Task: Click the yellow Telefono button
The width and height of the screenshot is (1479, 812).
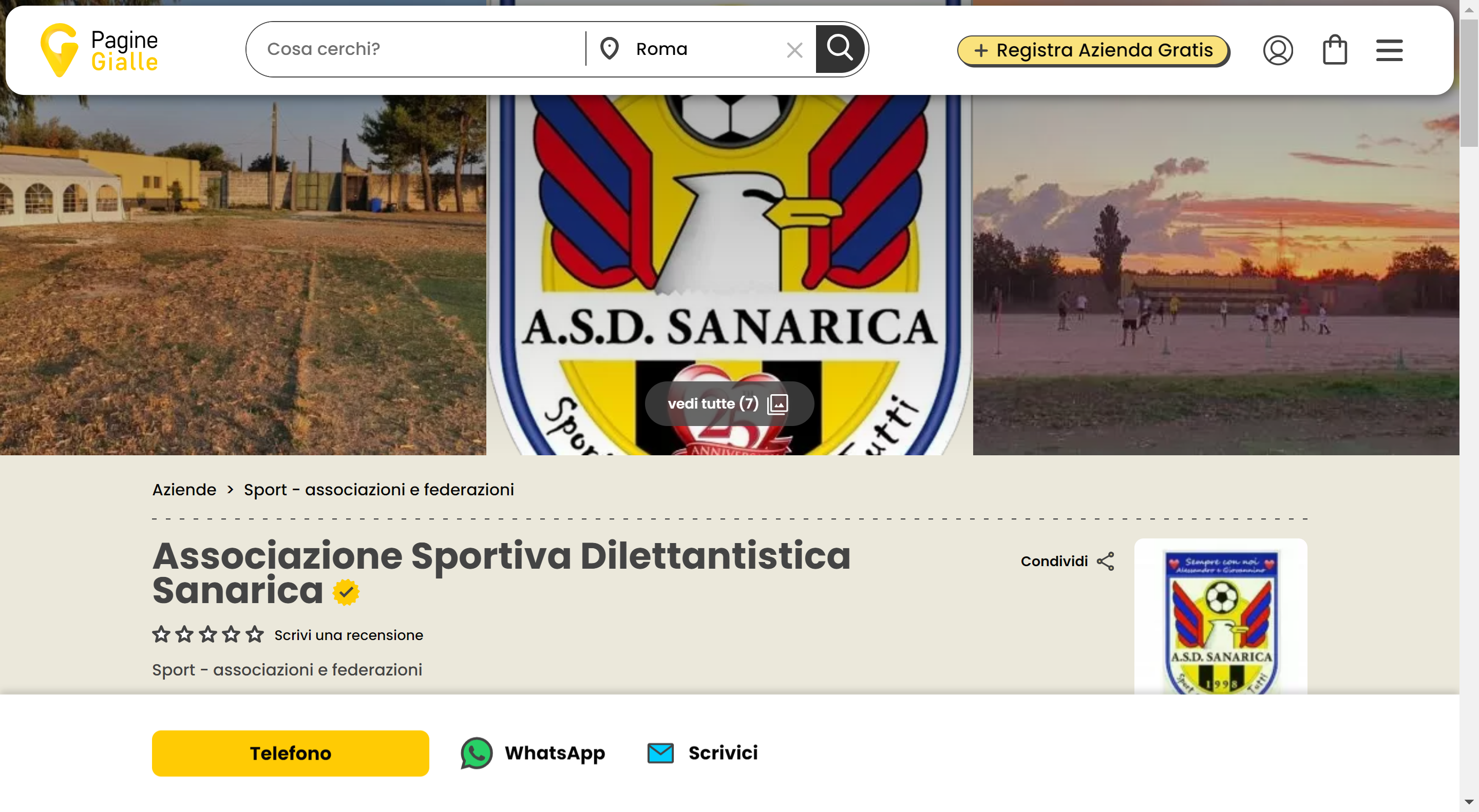Action: point(291,753)
